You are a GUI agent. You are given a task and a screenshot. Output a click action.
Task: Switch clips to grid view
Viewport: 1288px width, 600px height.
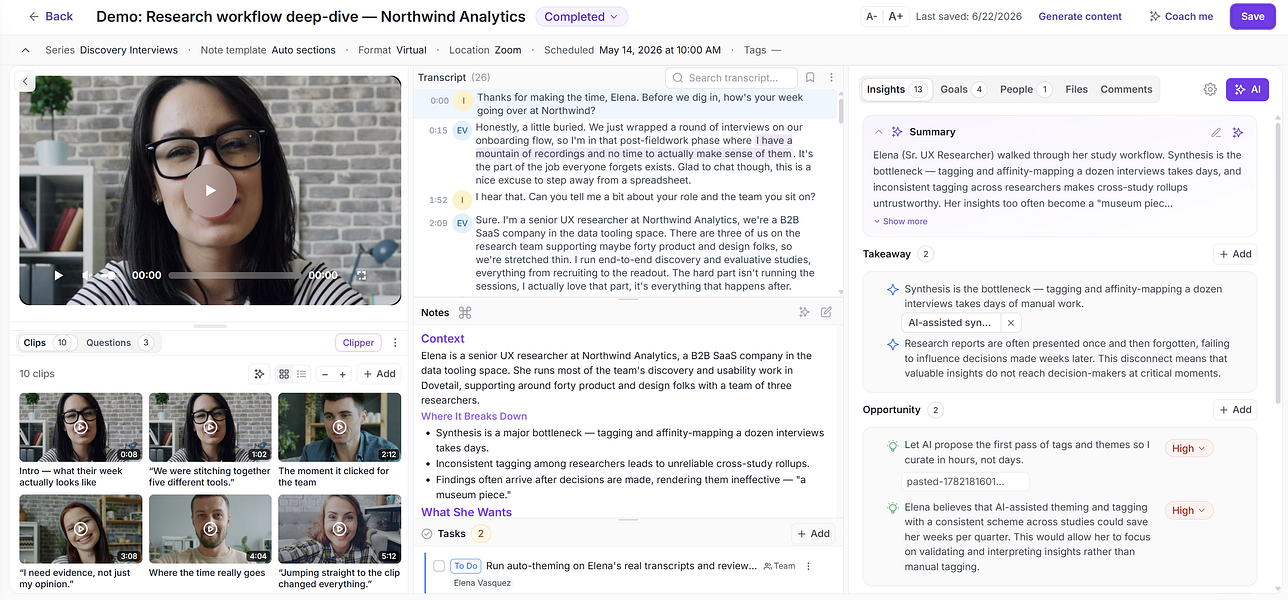(x=284, y=374)
